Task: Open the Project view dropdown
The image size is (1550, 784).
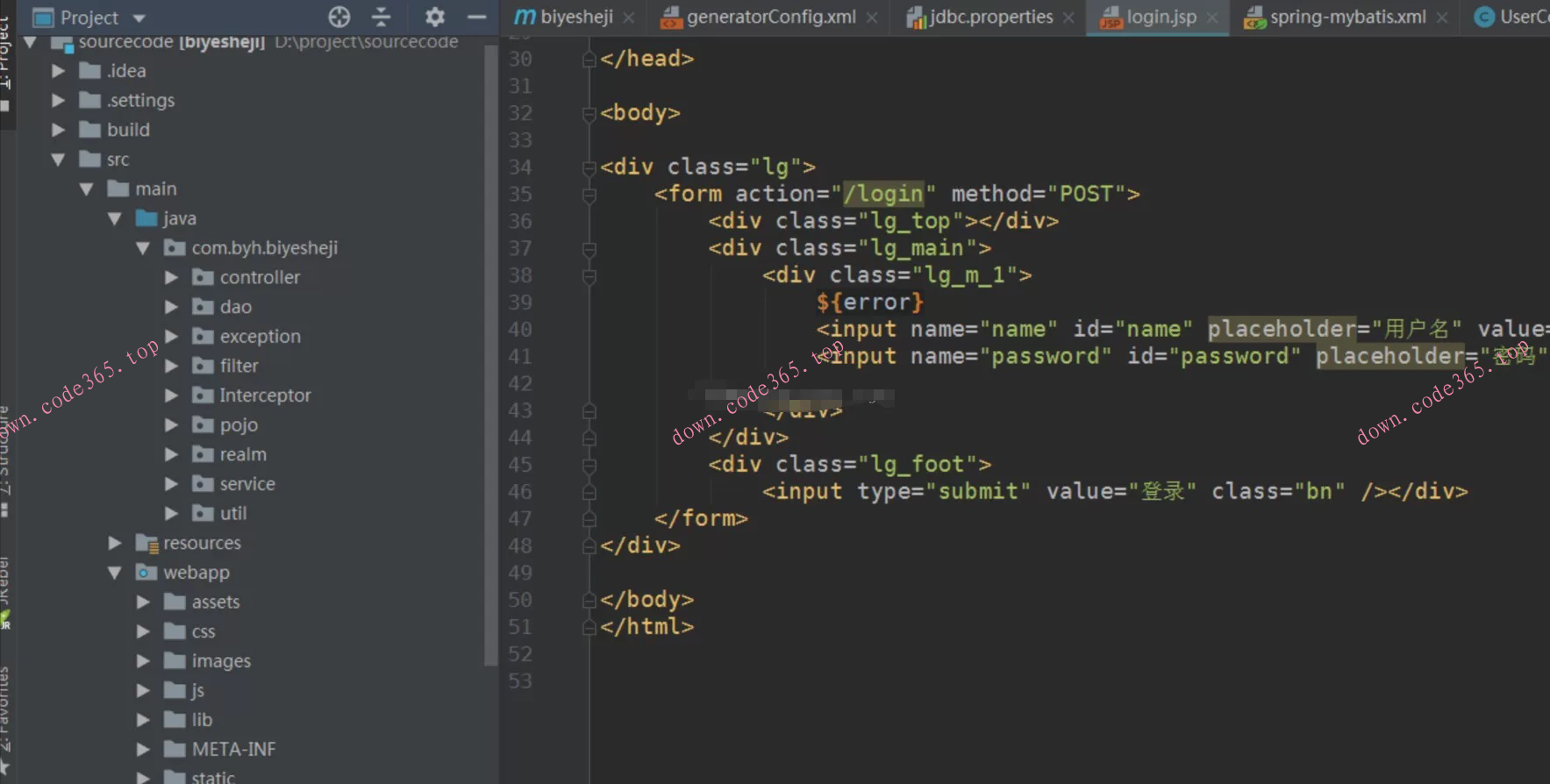Action: (x=139, y=18)
